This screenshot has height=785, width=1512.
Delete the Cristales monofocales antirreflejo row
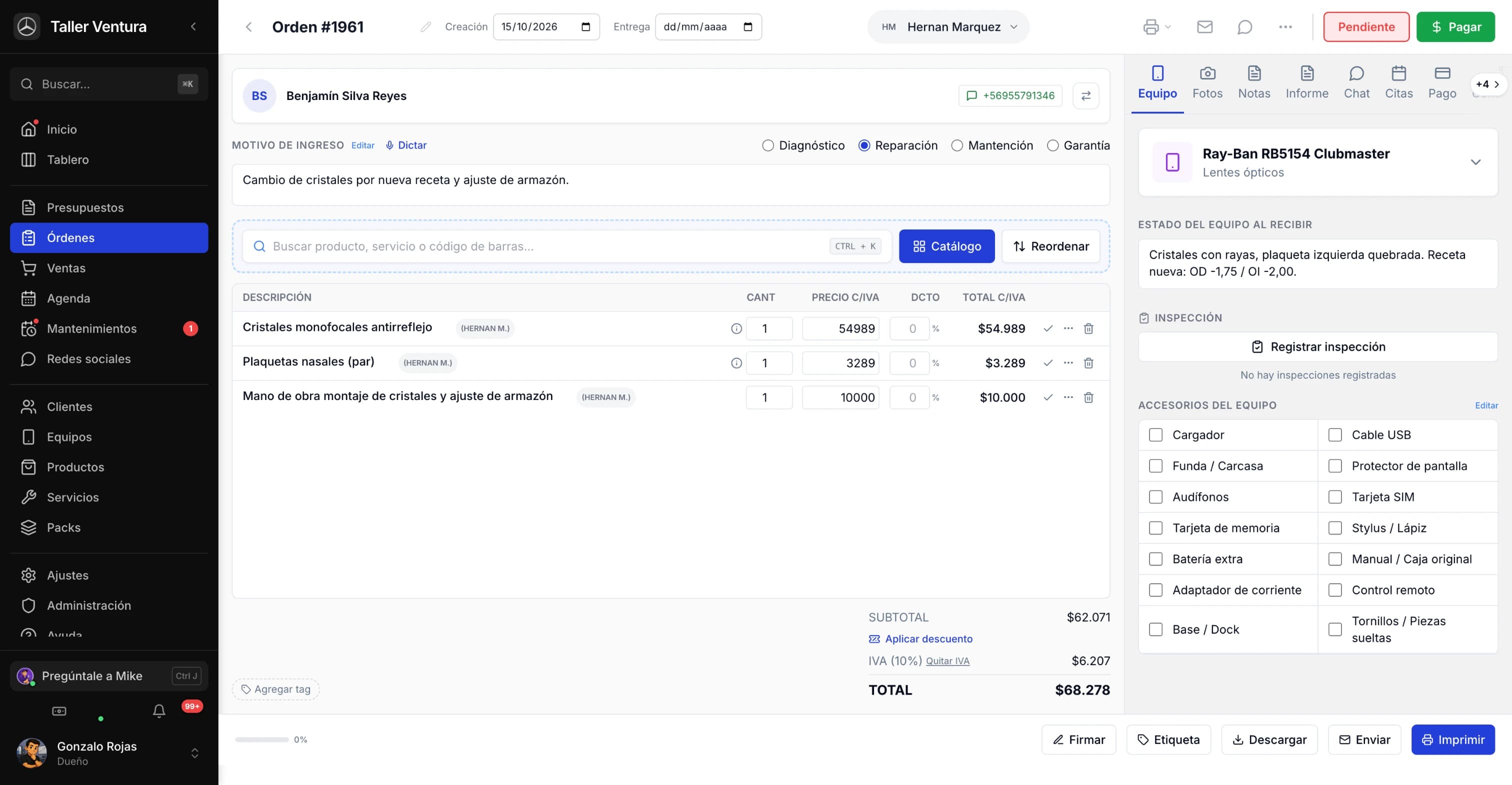click(x=1088, y=329)
